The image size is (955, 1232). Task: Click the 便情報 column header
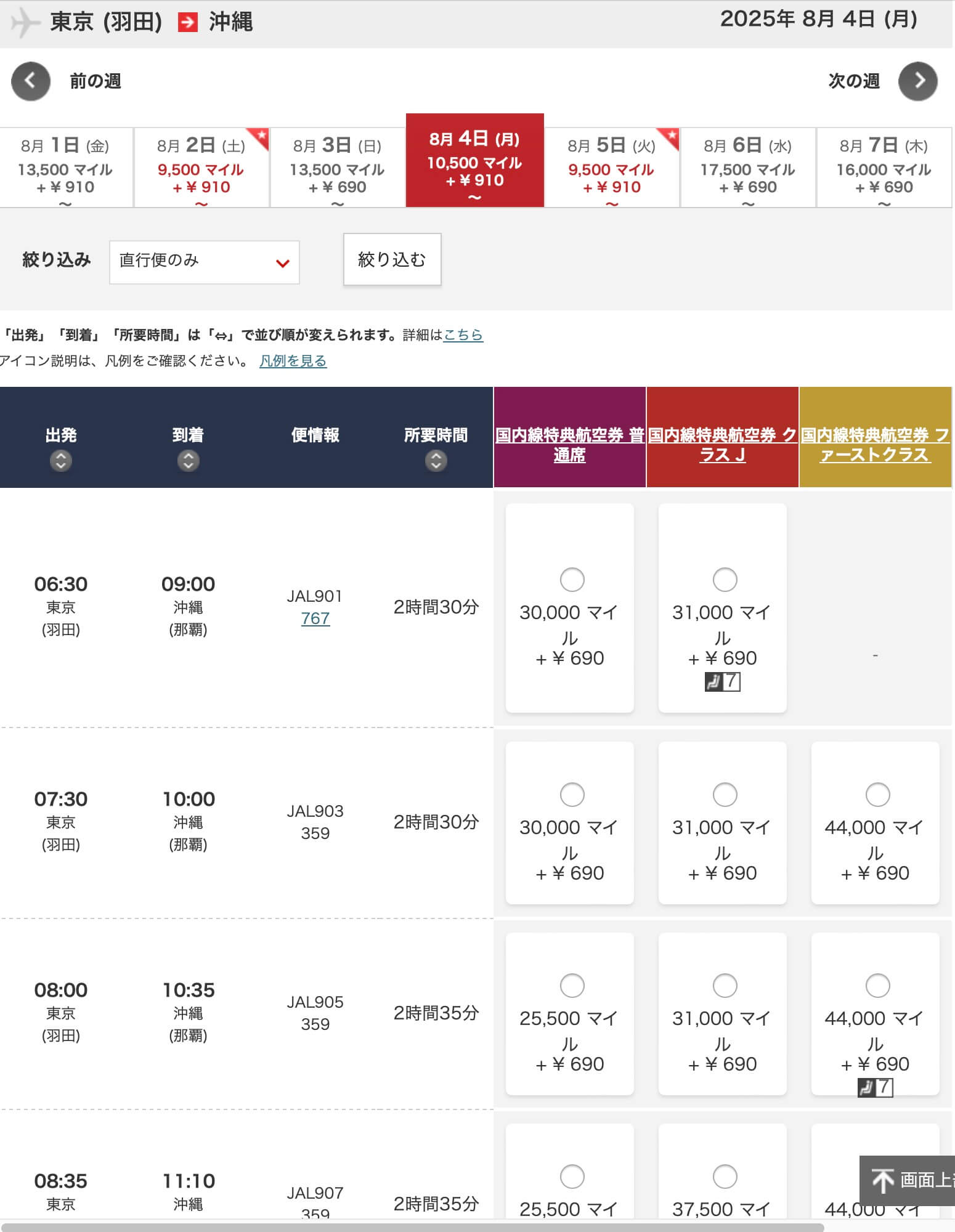click(315, 435)
